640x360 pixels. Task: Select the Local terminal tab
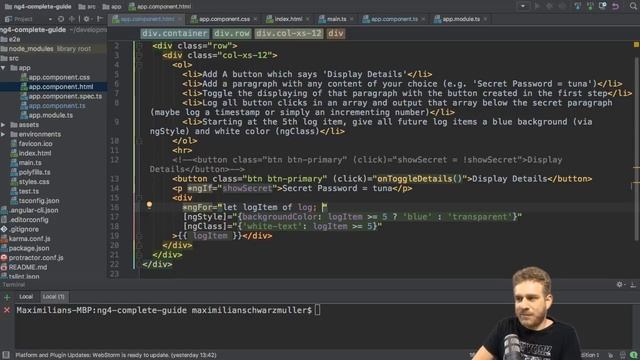click(26, 297)
